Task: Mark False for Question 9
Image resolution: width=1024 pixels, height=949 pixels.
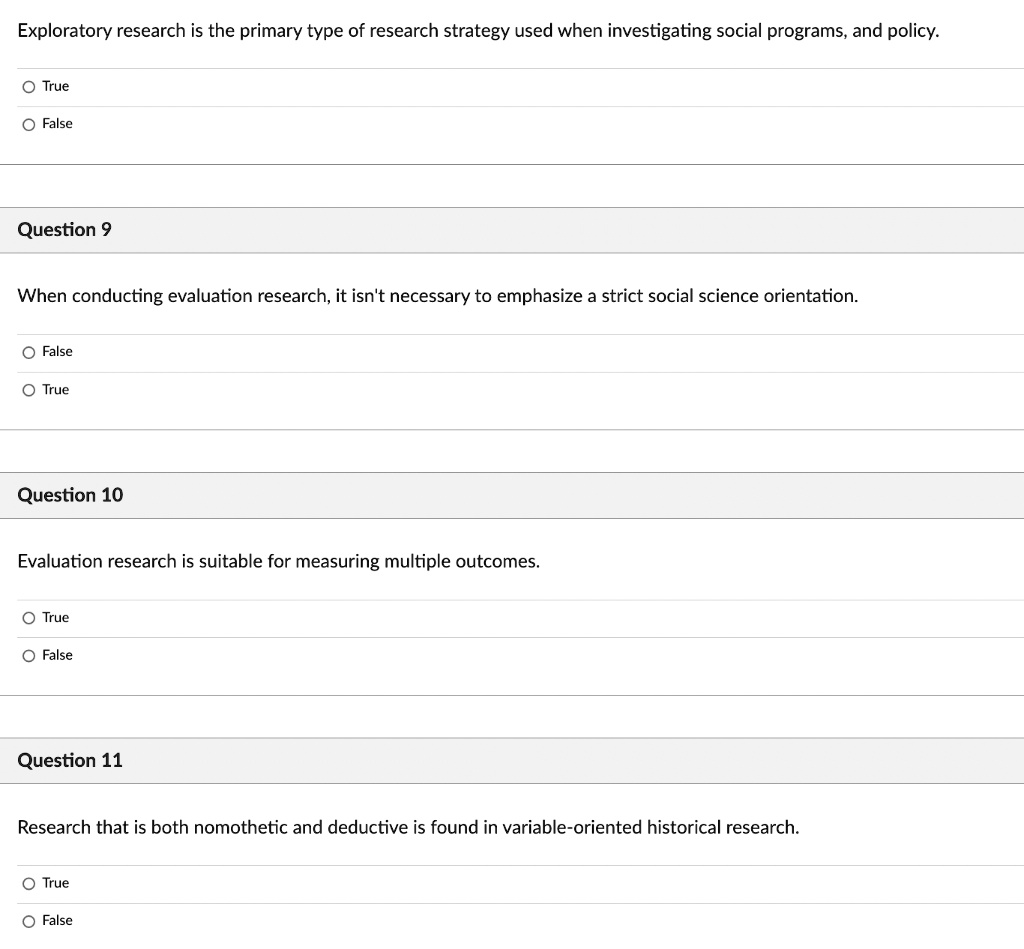Action: point(30,351)
